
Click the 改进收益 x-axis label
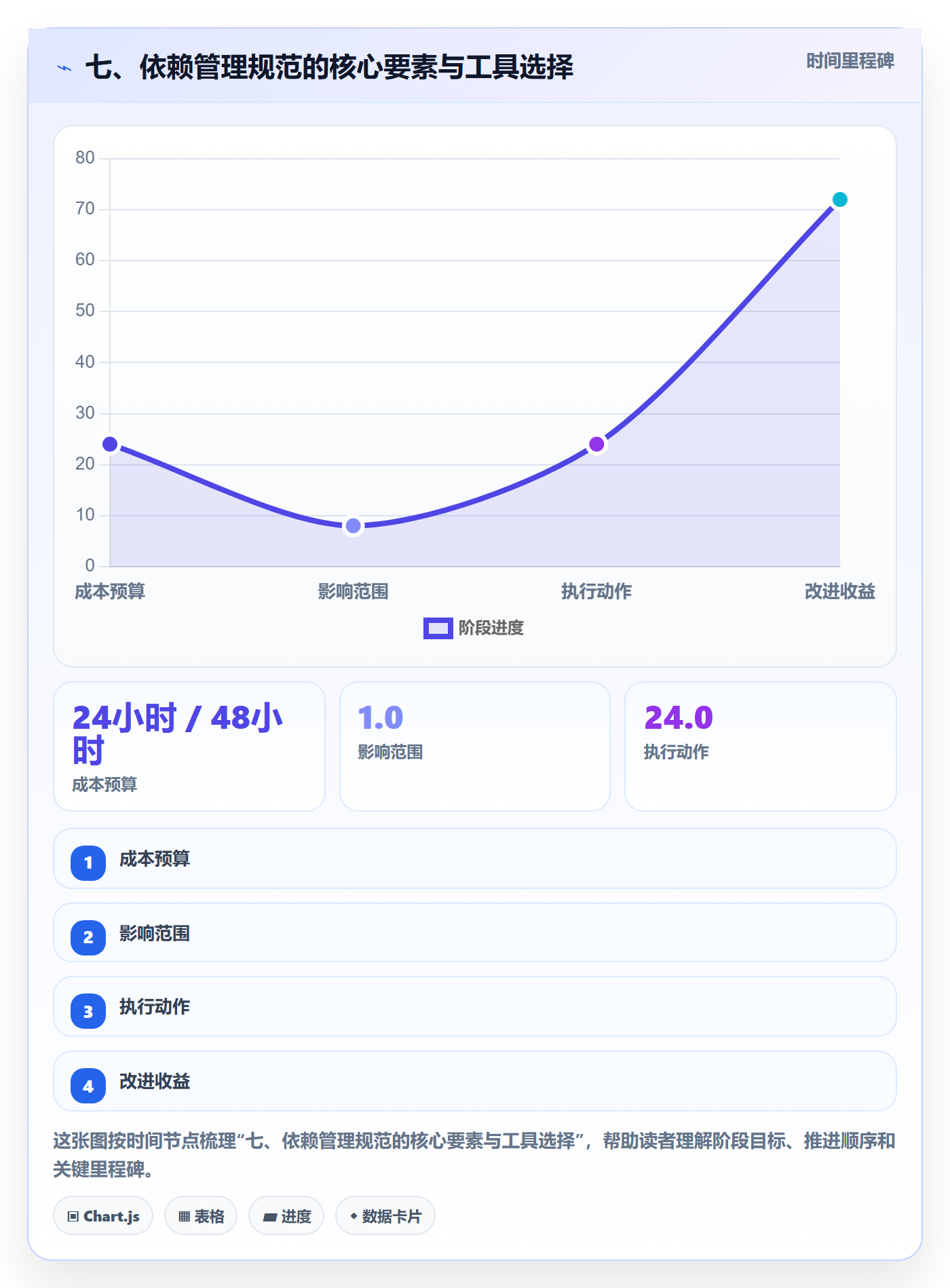(x=839, y=592)
